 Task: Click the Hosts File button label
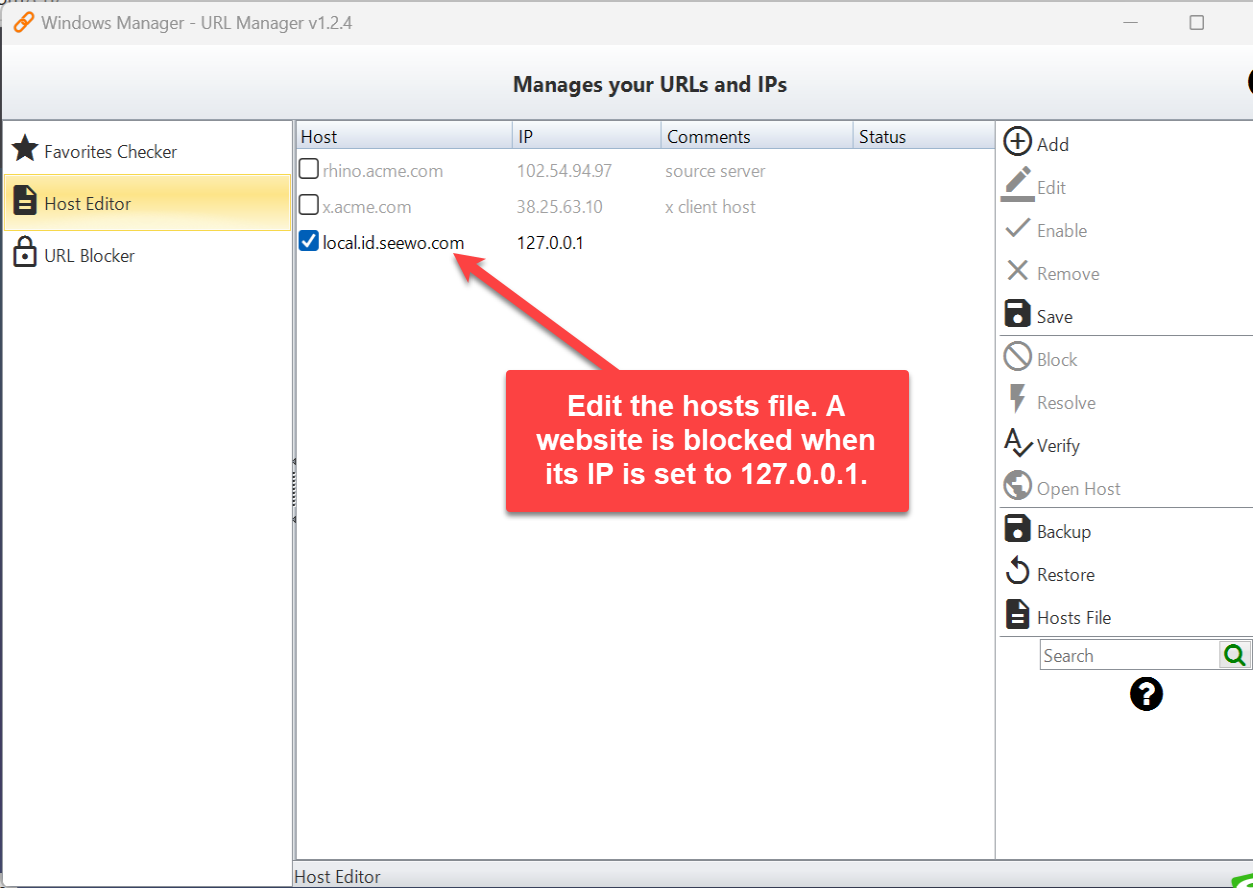1074,617
